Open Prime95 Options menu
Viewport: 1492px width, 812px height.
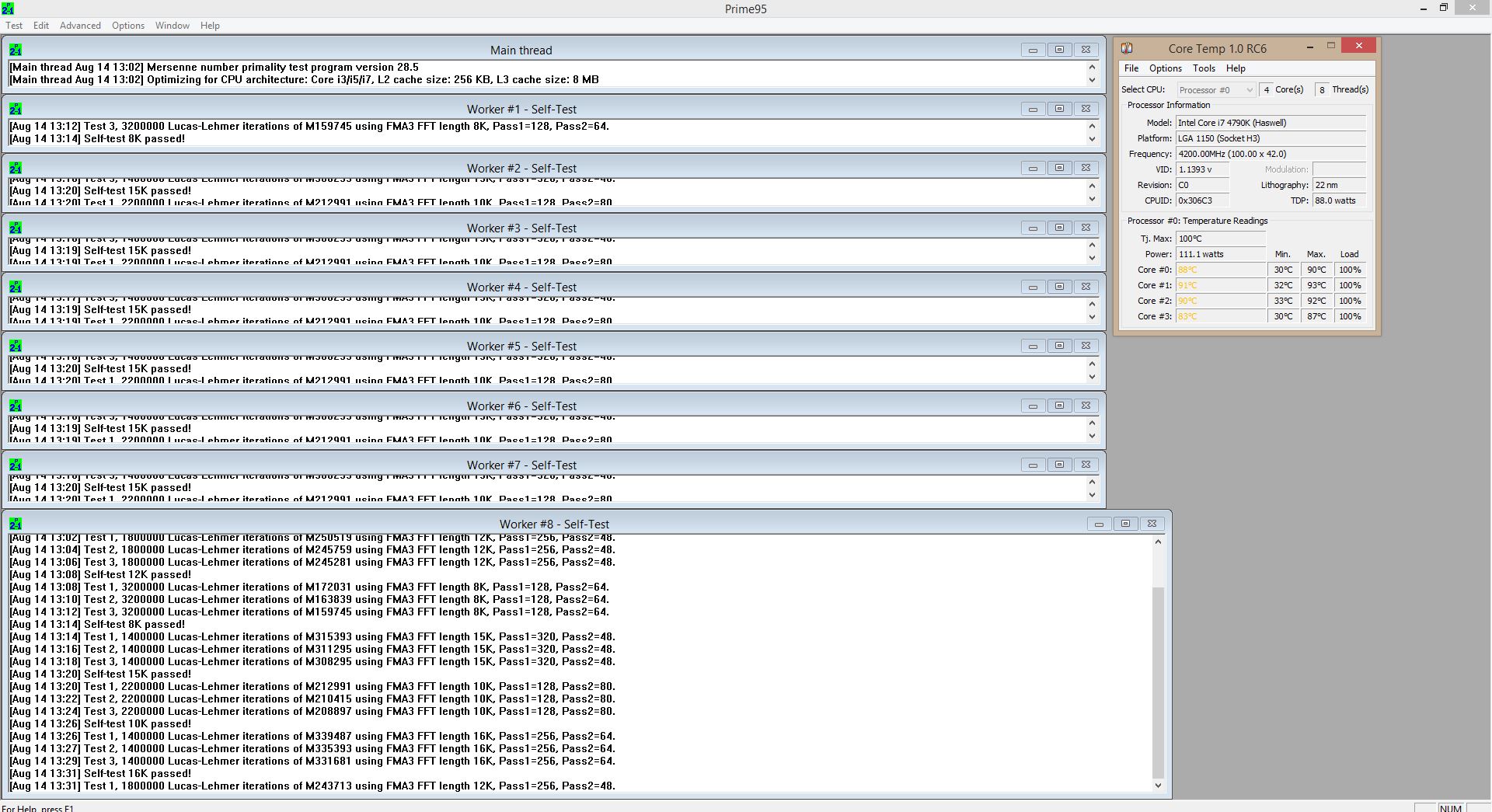pyautogui.click(x=128, y=26)
